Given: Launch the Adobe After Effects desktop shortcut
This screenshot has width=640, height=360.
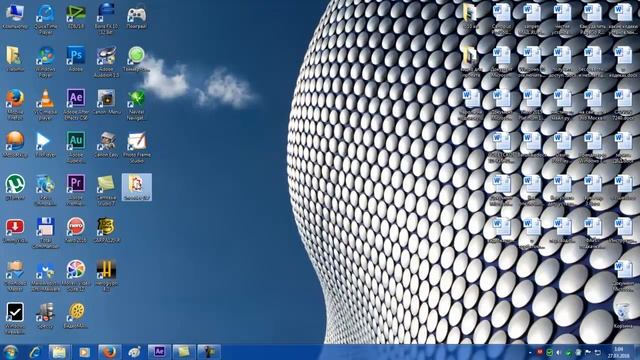Looking at the screenshot, I should [76, 104].
